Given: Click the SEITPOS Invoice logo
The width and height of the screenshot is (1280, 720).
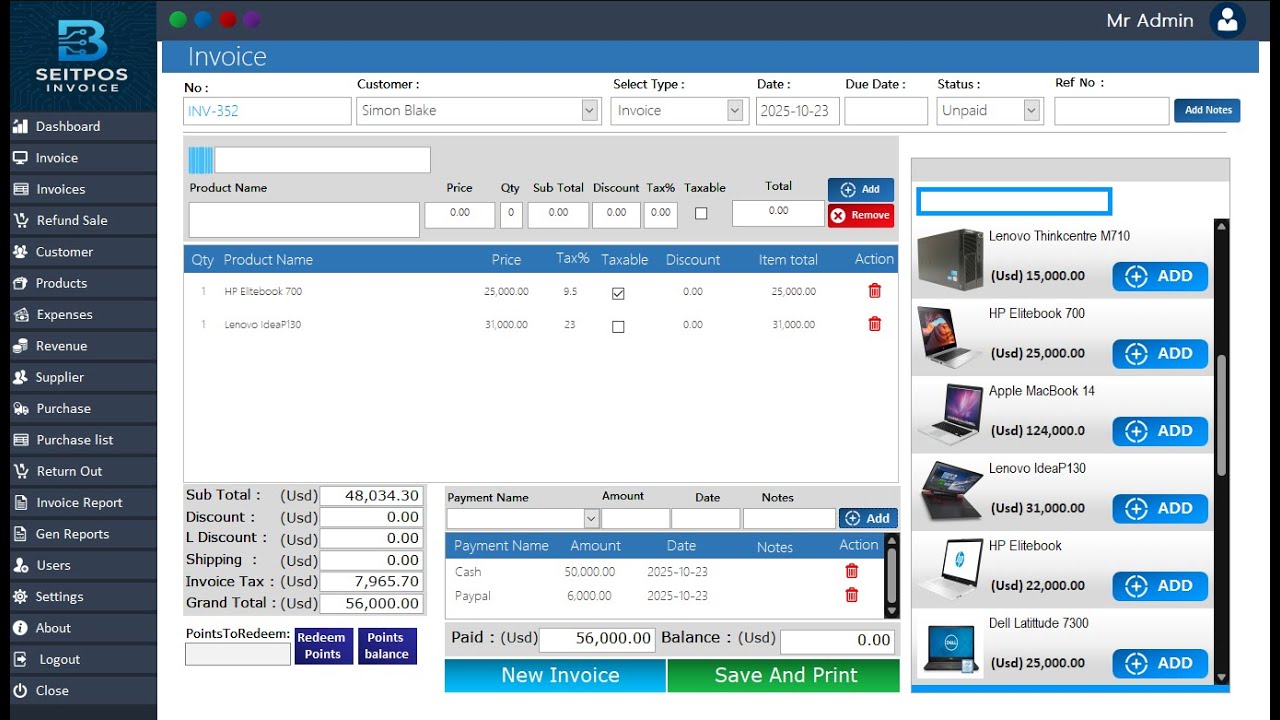Looking at the screenshot, I should click(83, 55).
